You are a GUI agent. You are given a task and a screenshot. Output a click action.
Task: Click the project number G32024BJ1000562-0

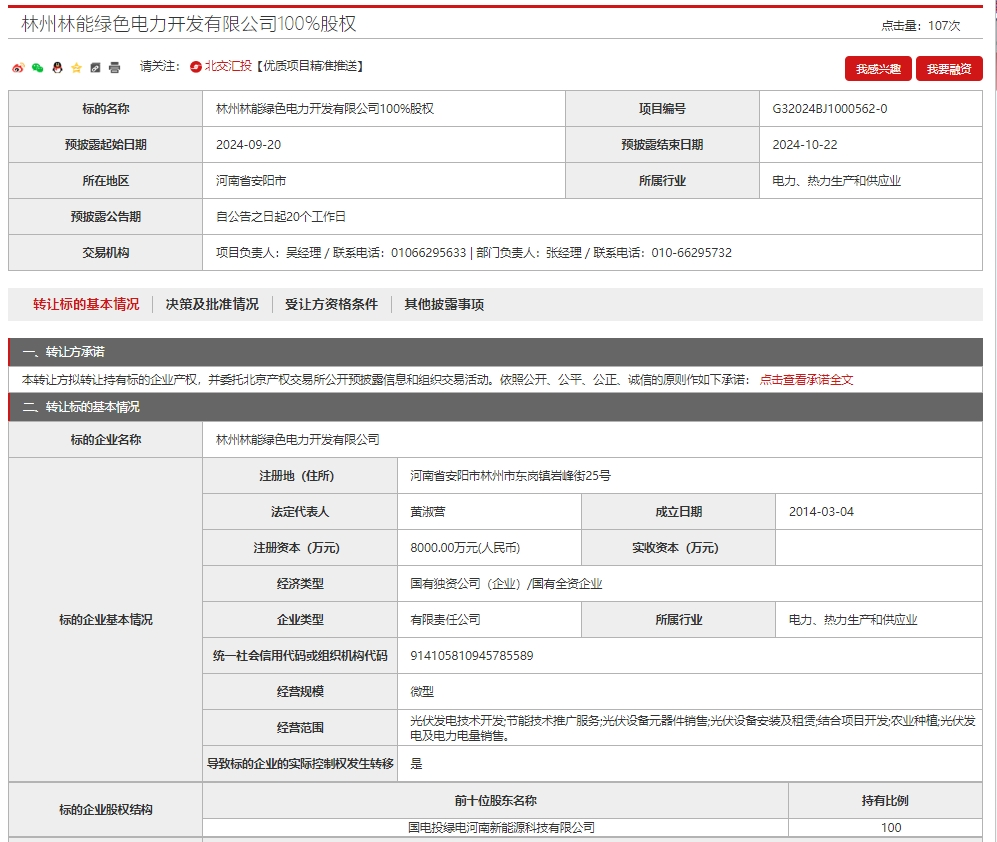pyautogui.click(x=829, y=109)
